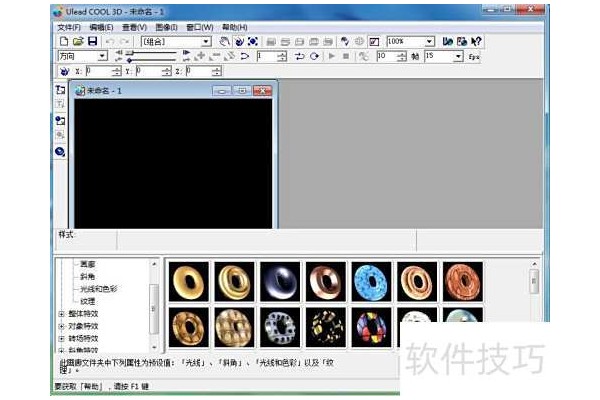This screenshot has width=600, height=400.
Task: Click the Smooth animation path icon
Action: pyautogui.click(x=244, y=56)
